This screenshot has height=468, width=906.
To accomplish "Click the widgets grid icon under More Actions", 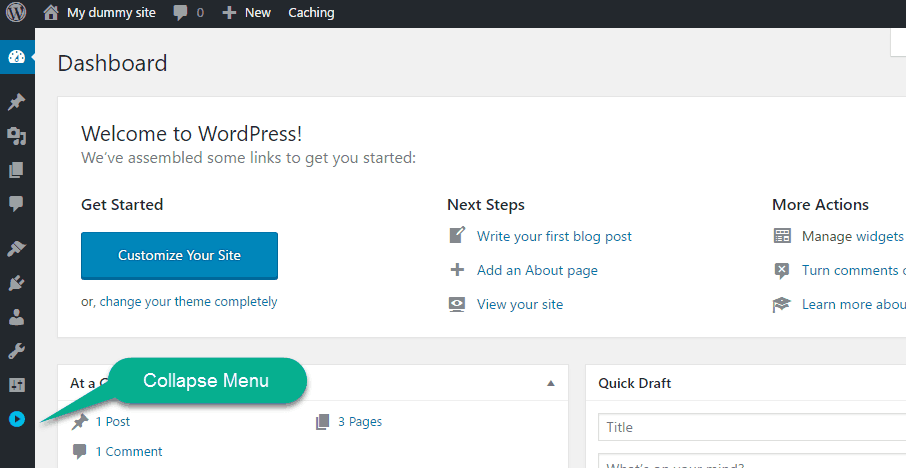I will pyautogui.click(x=782, y=236).
